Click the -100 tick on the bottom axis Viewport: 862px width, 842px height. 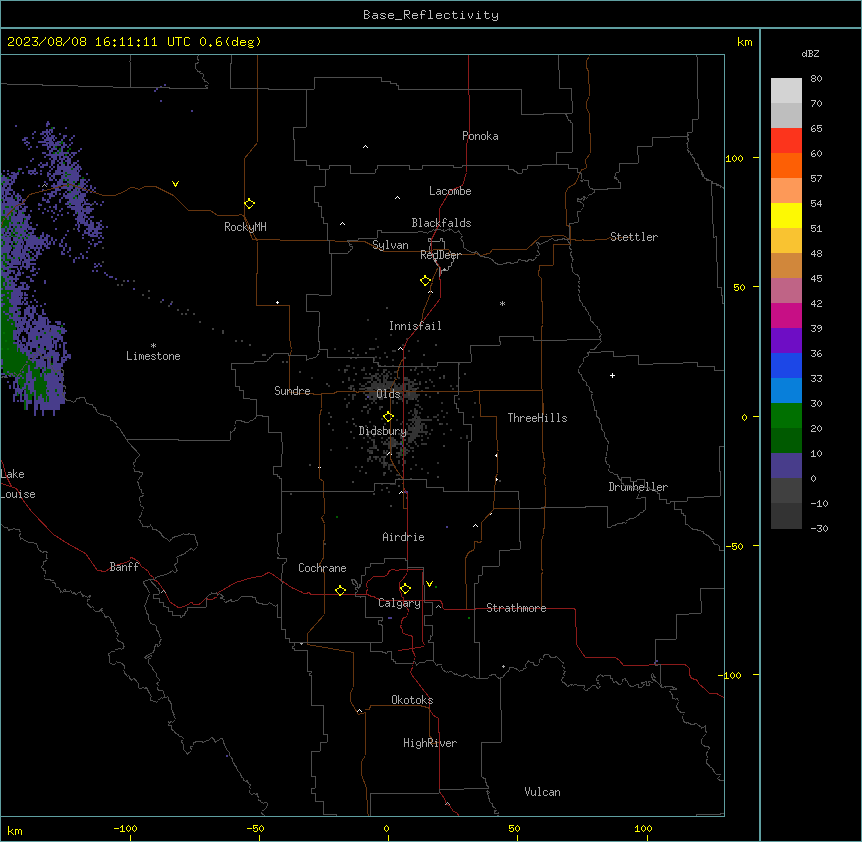tap(125, 828)
